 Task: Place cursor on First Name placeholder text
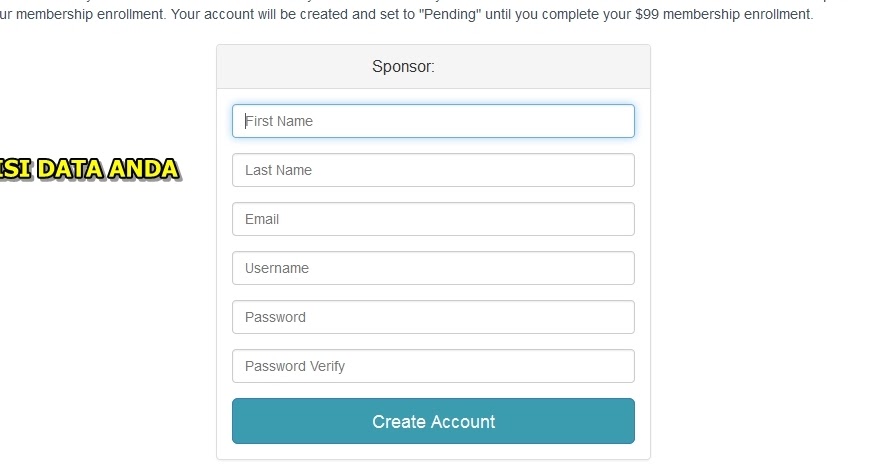pyautogui.click(x=278, y=121)
